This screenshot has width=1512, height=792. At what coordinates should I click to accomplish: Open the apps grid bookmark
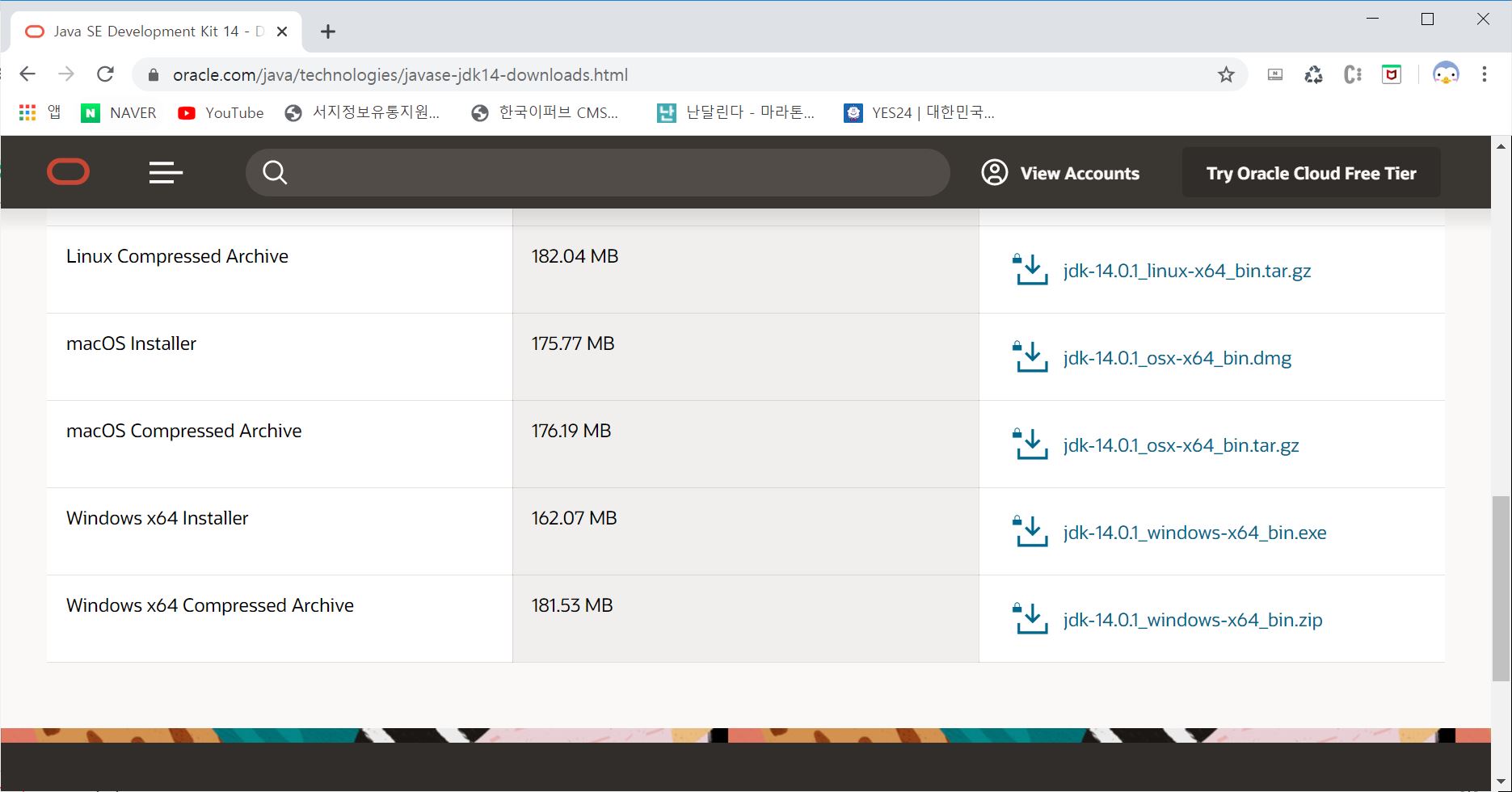click(x=40, y=112)
